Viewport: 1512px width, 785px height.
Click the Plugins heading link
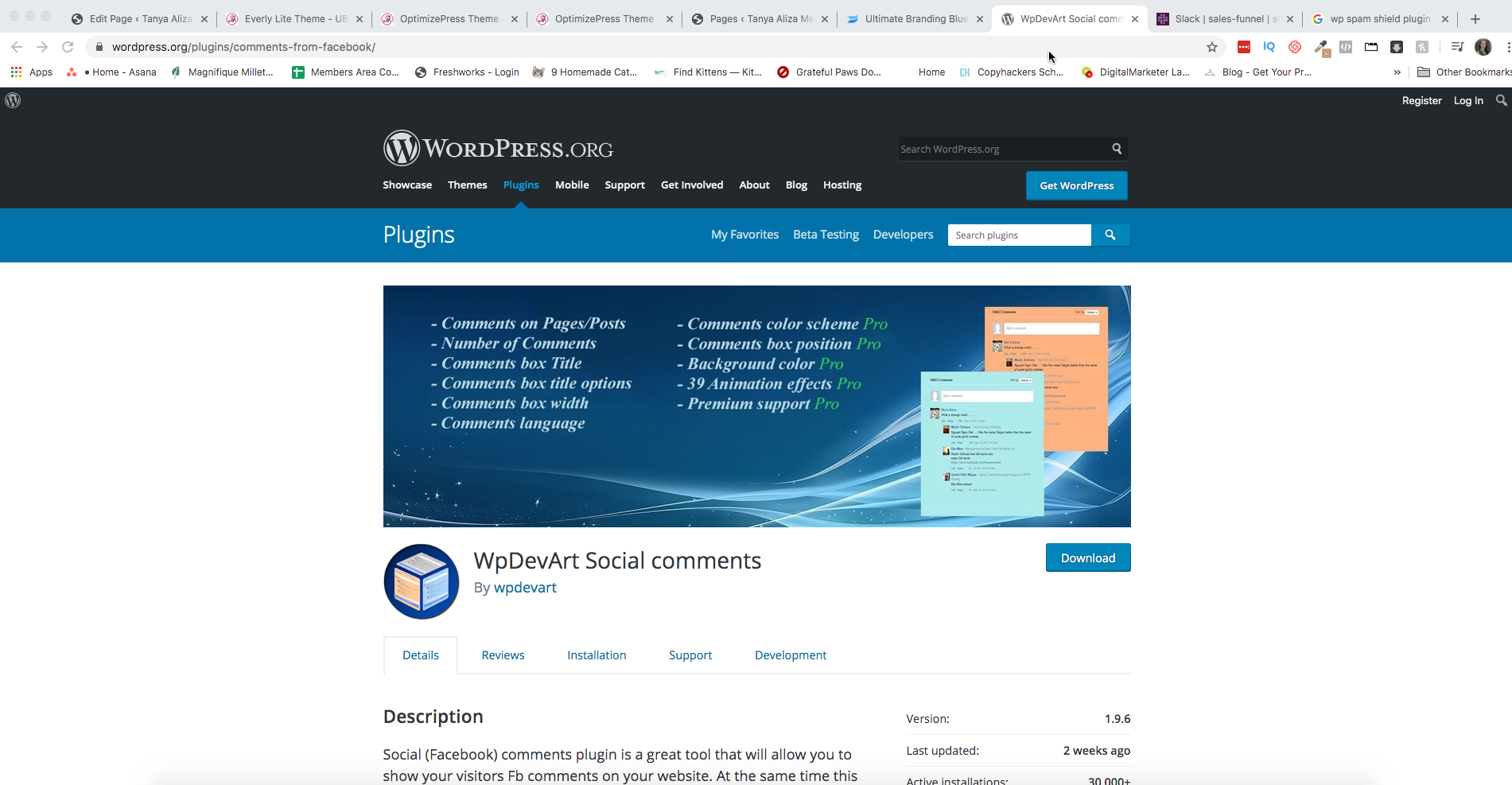point(419,235)
